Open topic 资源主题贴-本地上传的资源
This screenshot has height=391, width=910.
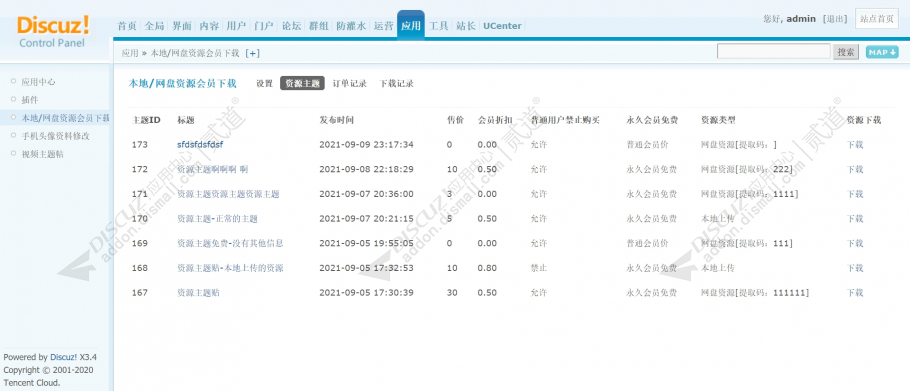[230, 268]
